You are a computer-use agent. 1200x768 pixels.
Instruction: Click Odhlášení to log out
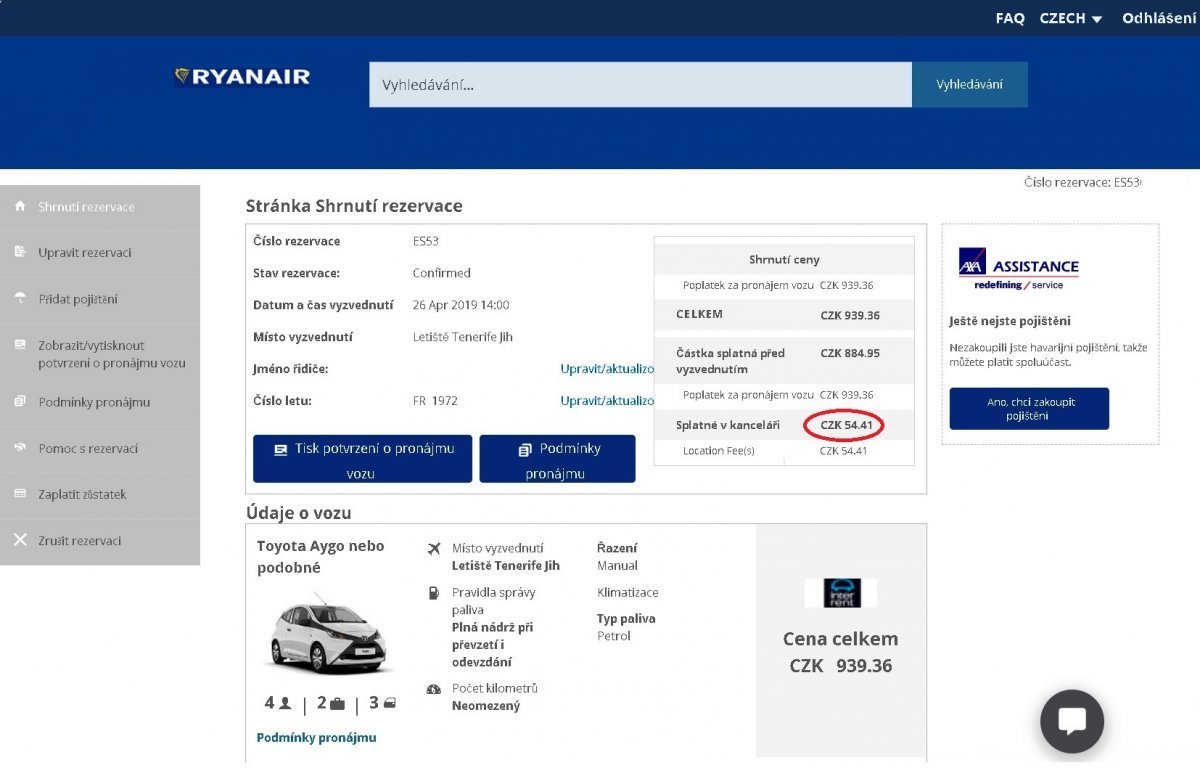click(1159, 18)
